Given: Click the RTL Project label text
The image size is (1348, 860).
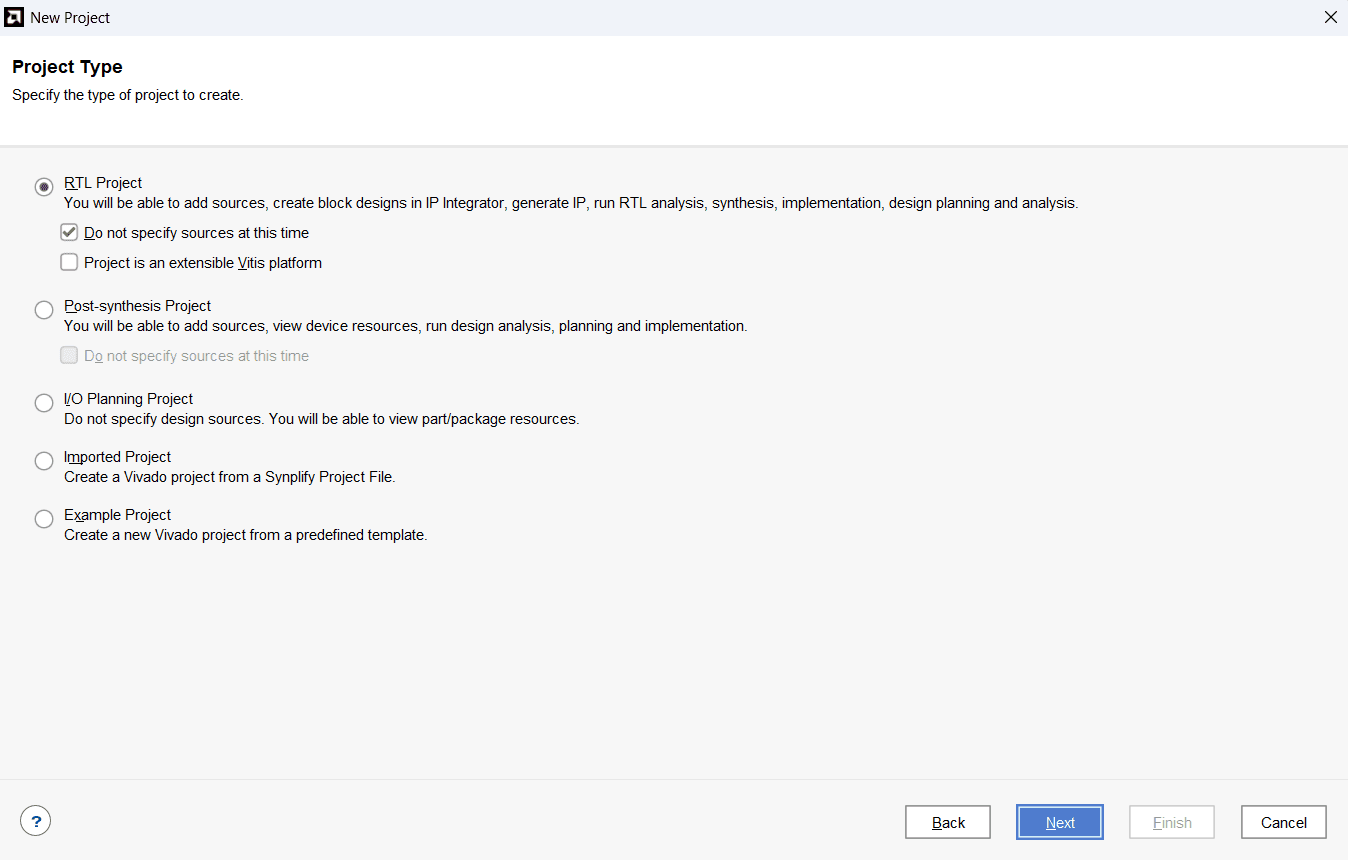Looking at the screenshot, I should 103,183.
